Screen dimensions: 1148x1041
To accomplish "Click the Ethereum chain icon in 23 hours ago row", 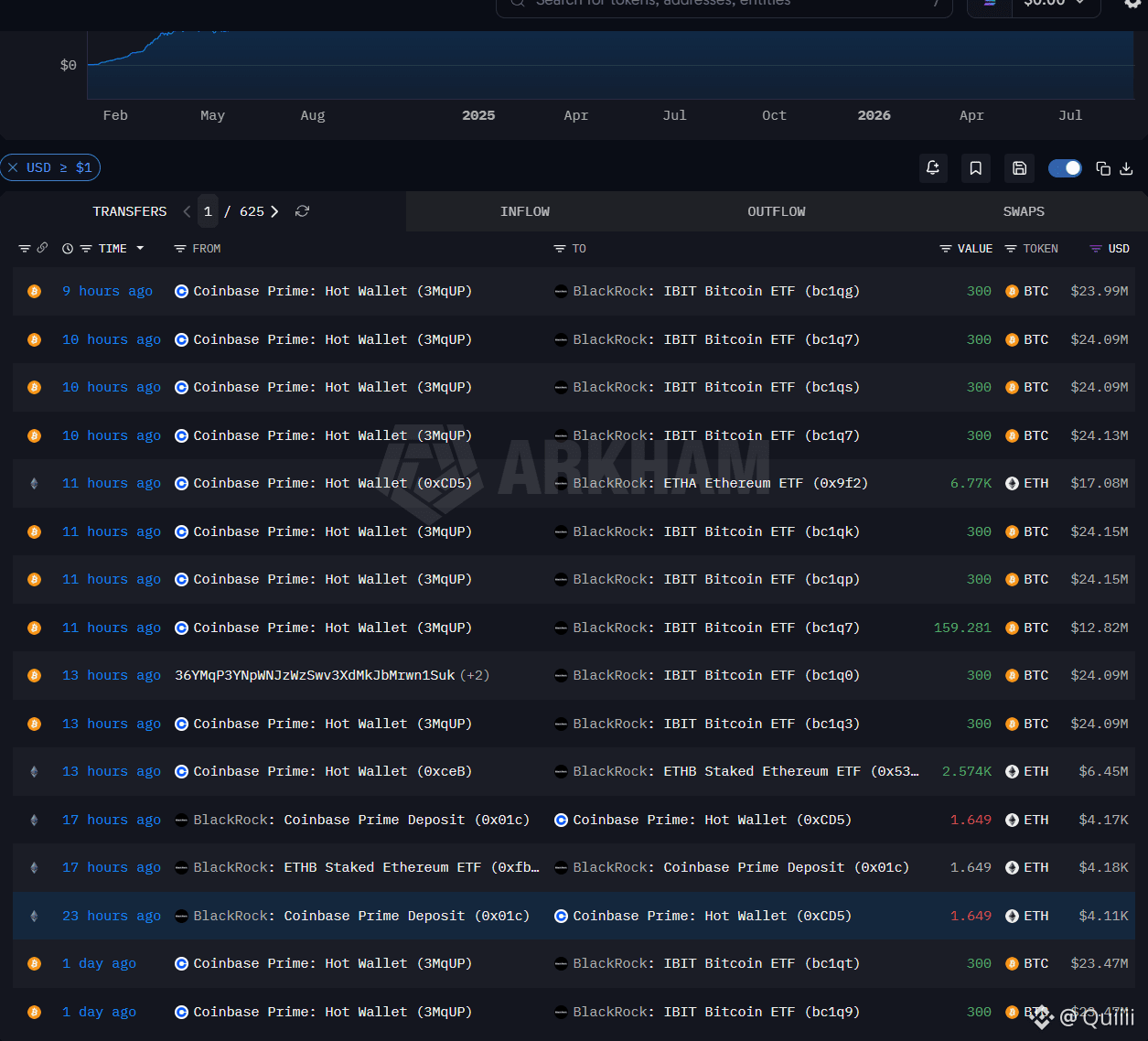I will tap(34, 916).
